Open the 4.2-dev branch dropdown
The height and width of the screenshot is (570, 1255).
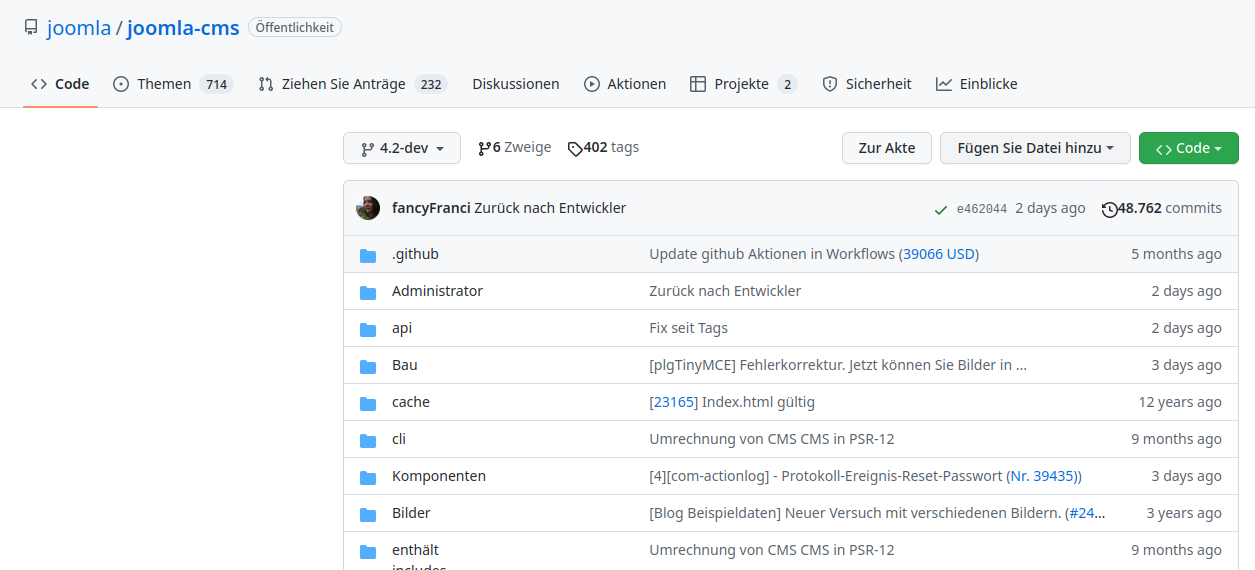[402, 148]
